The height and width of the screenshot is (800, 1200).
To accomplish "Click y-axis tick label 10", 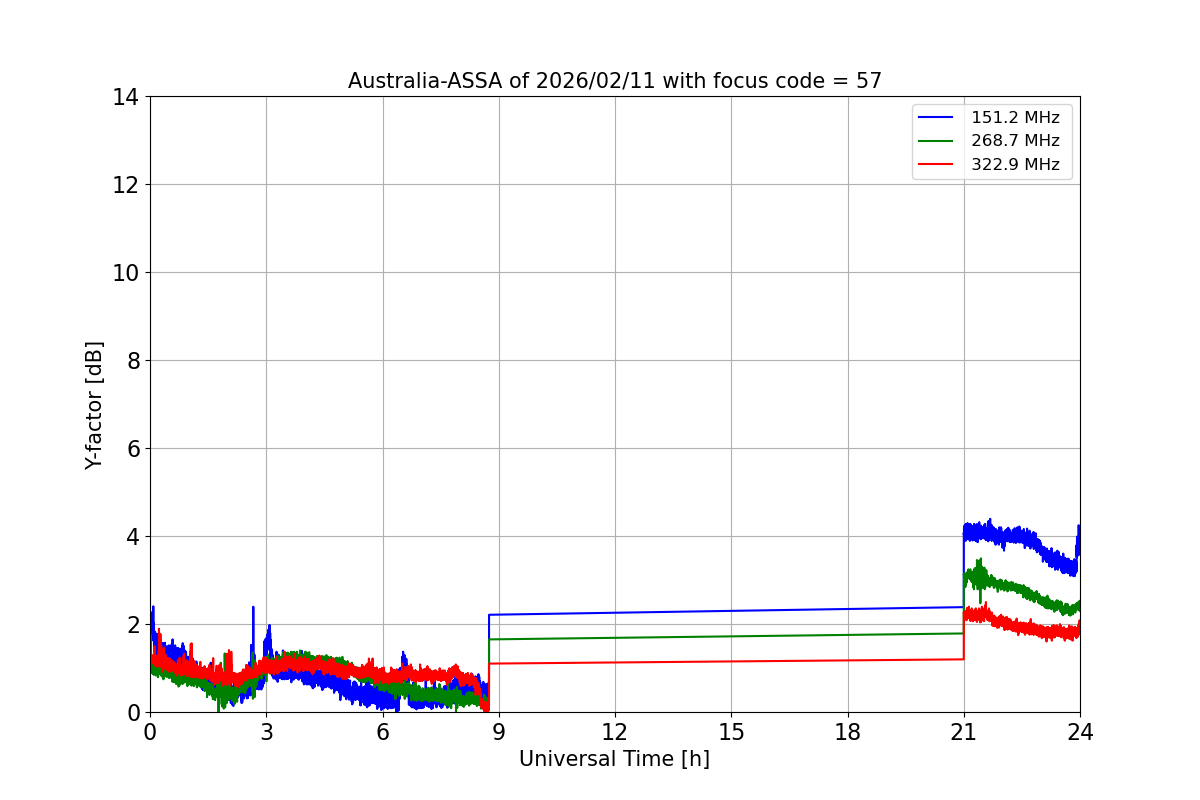I will [126, 273].
